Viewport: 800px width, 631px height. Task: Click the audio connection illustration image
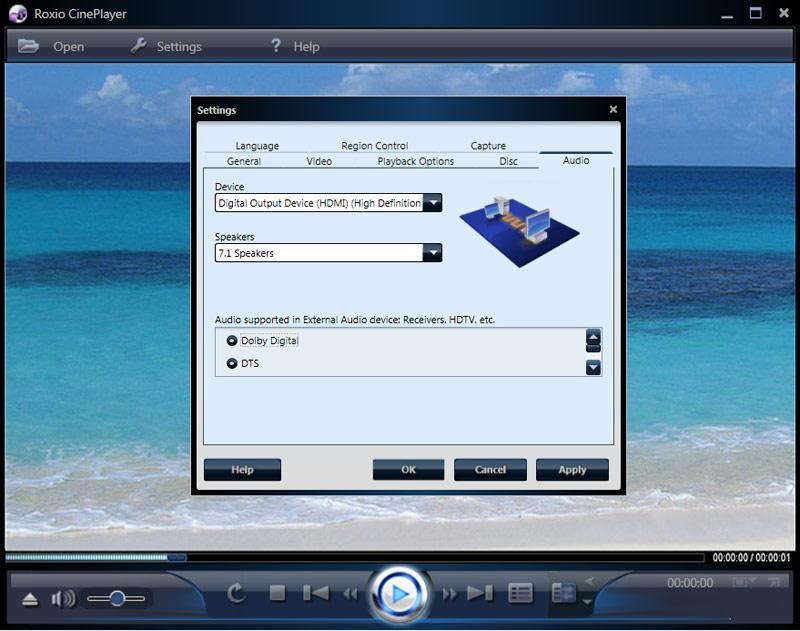(519, 231)
